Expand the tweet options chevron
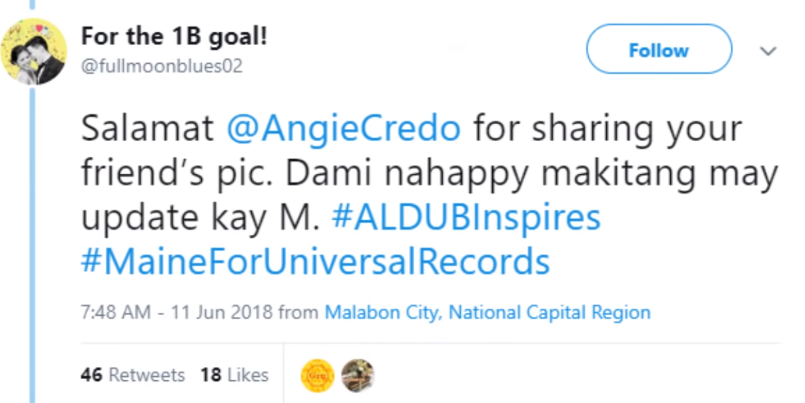This screenshot has width=805, height=403. 768,51
